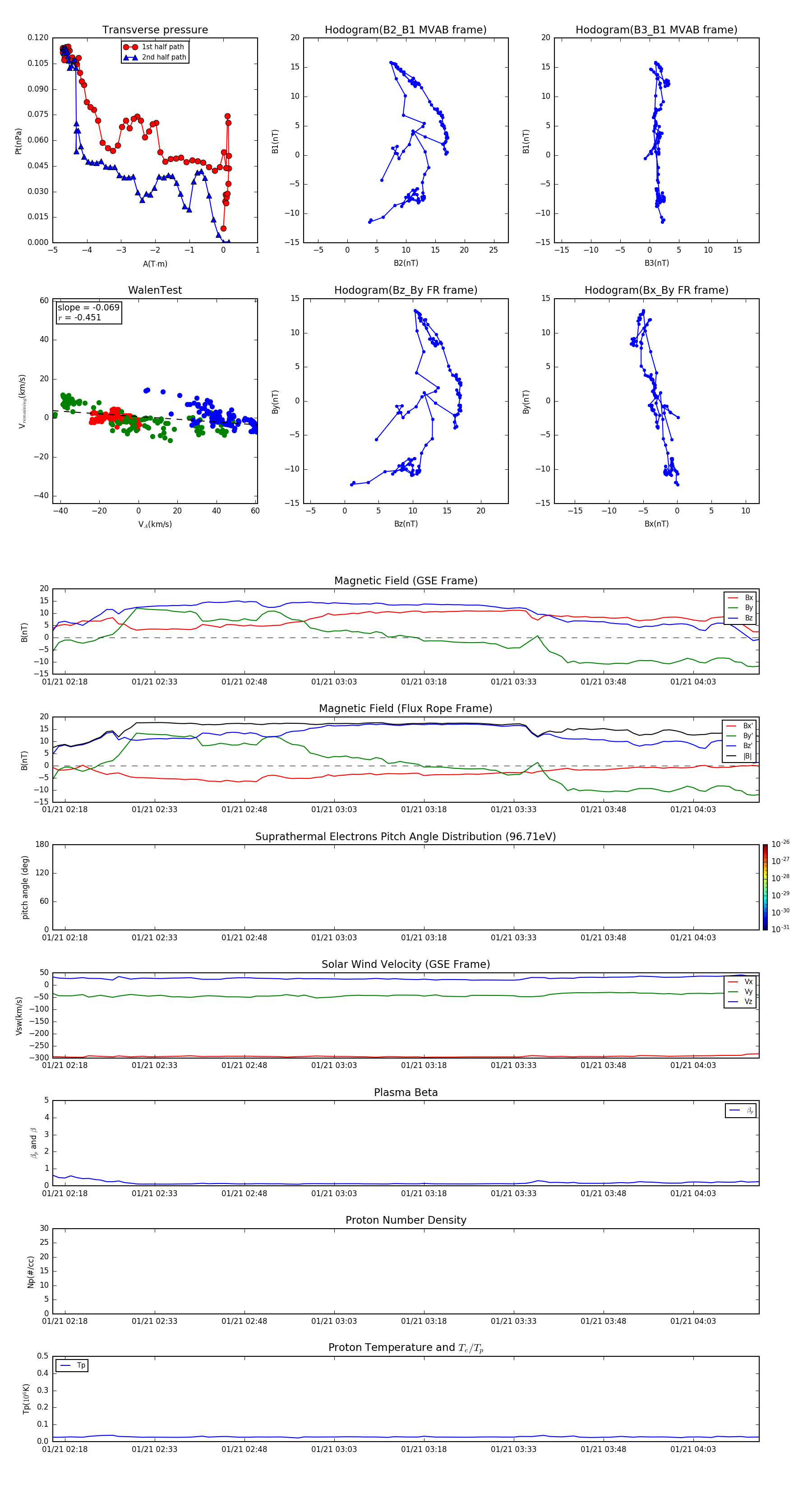
Task: Click the Bx' entry in the flux rope legend
Action: pyautogui.click(x=739, y=726)
